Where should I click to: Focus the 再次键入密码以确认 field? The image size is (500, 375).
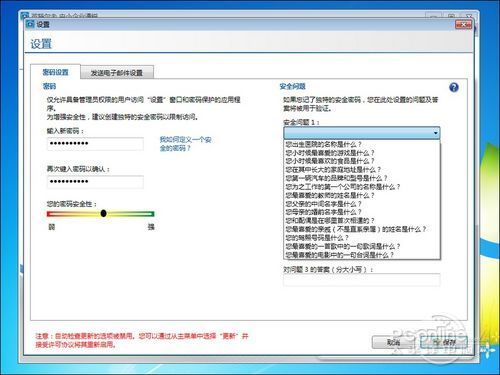pos(95,182)
